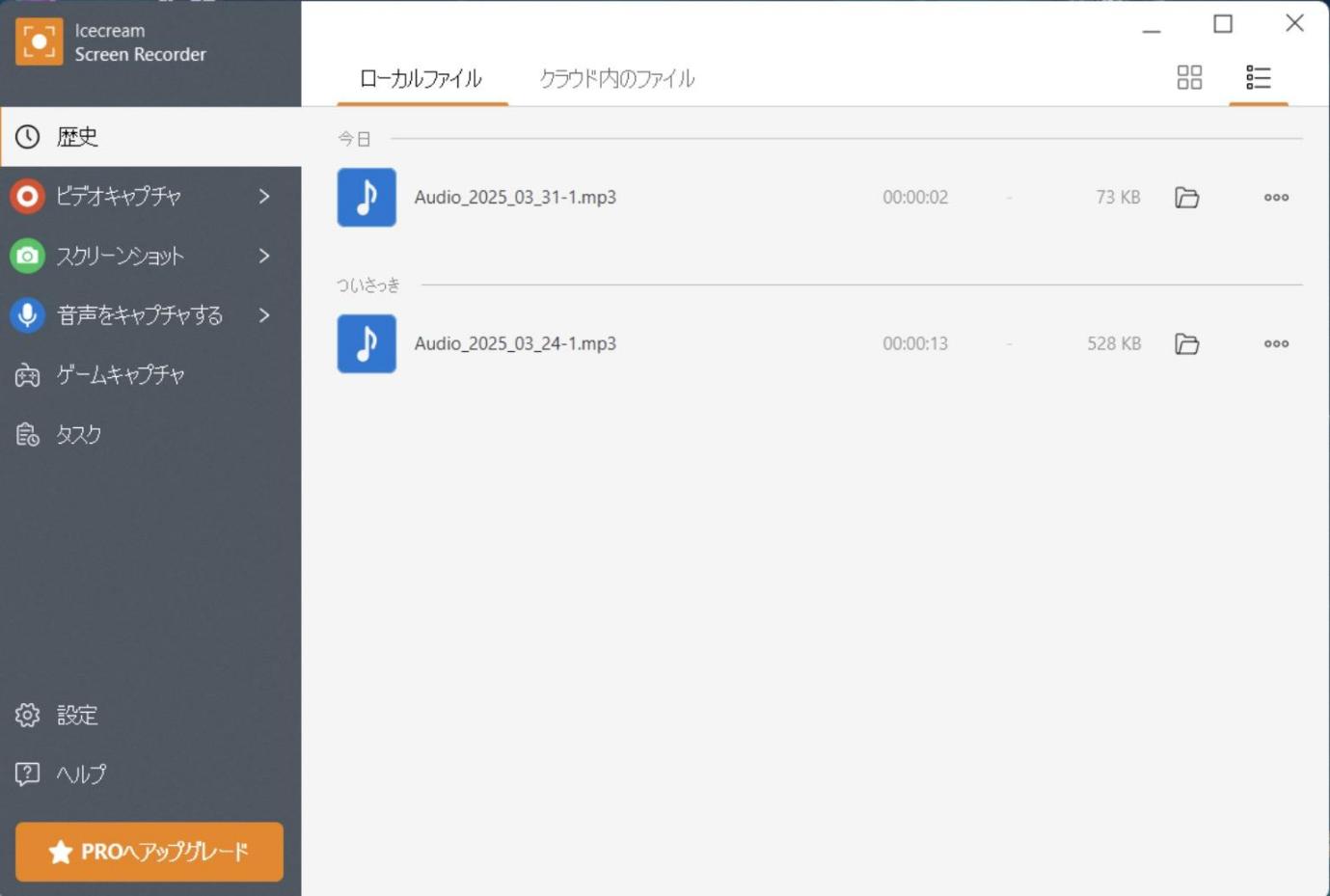The height and width of the screenshot is (896, 1330).
Task: Click the 73 KB file size
Action: (1118, 198)
